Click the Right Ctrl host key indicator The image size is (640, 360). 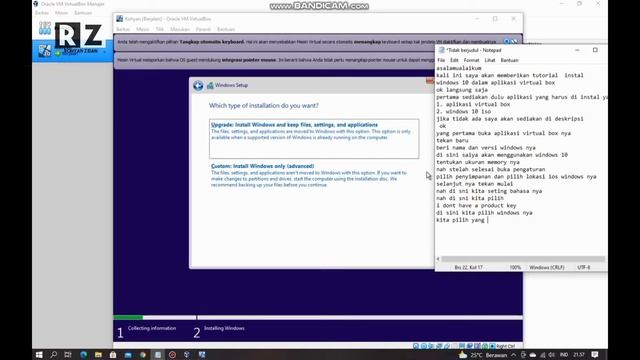click(x=506, y=346)
